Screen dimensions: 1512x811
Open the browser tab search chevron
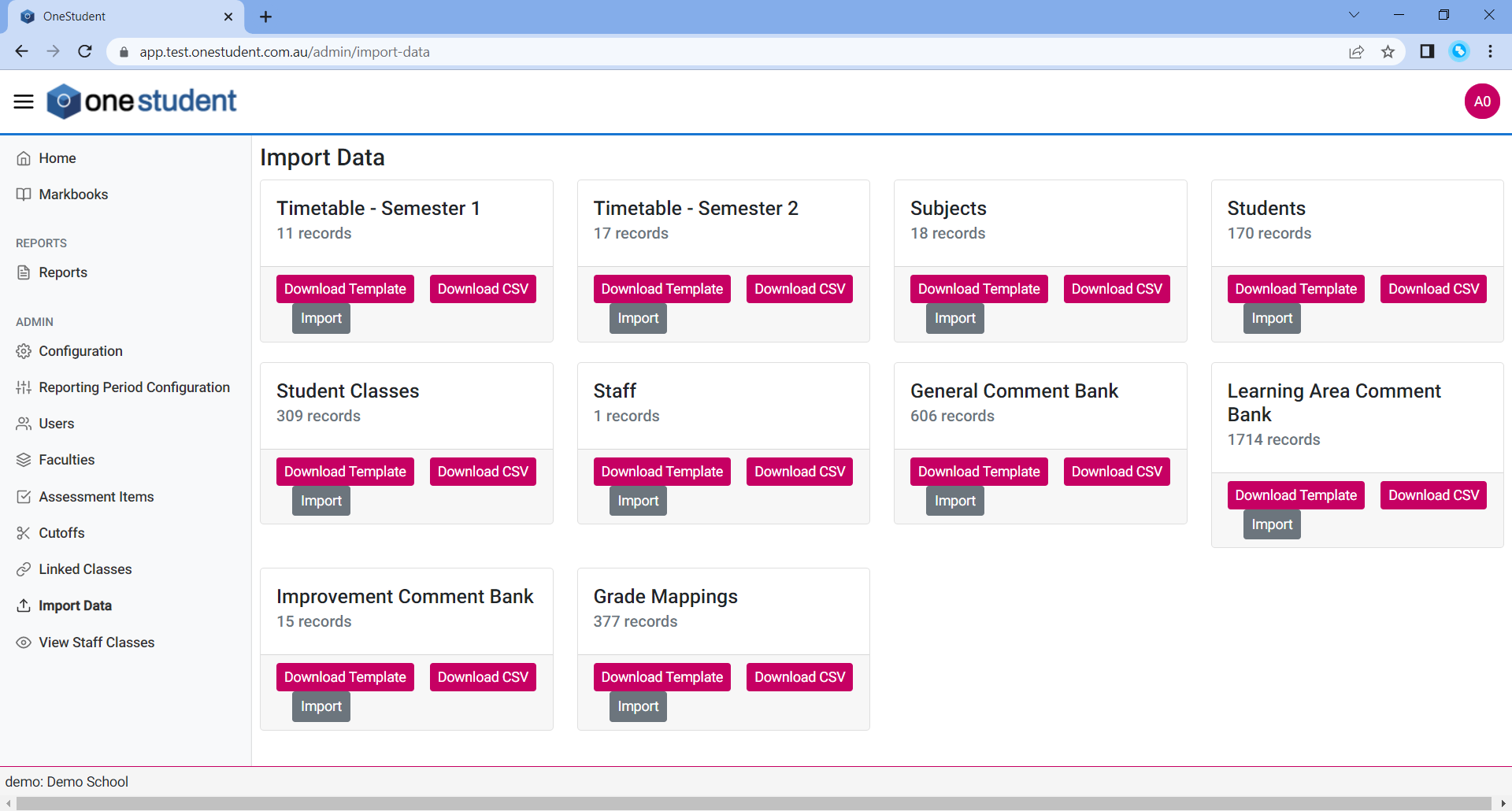point(1354,14)
